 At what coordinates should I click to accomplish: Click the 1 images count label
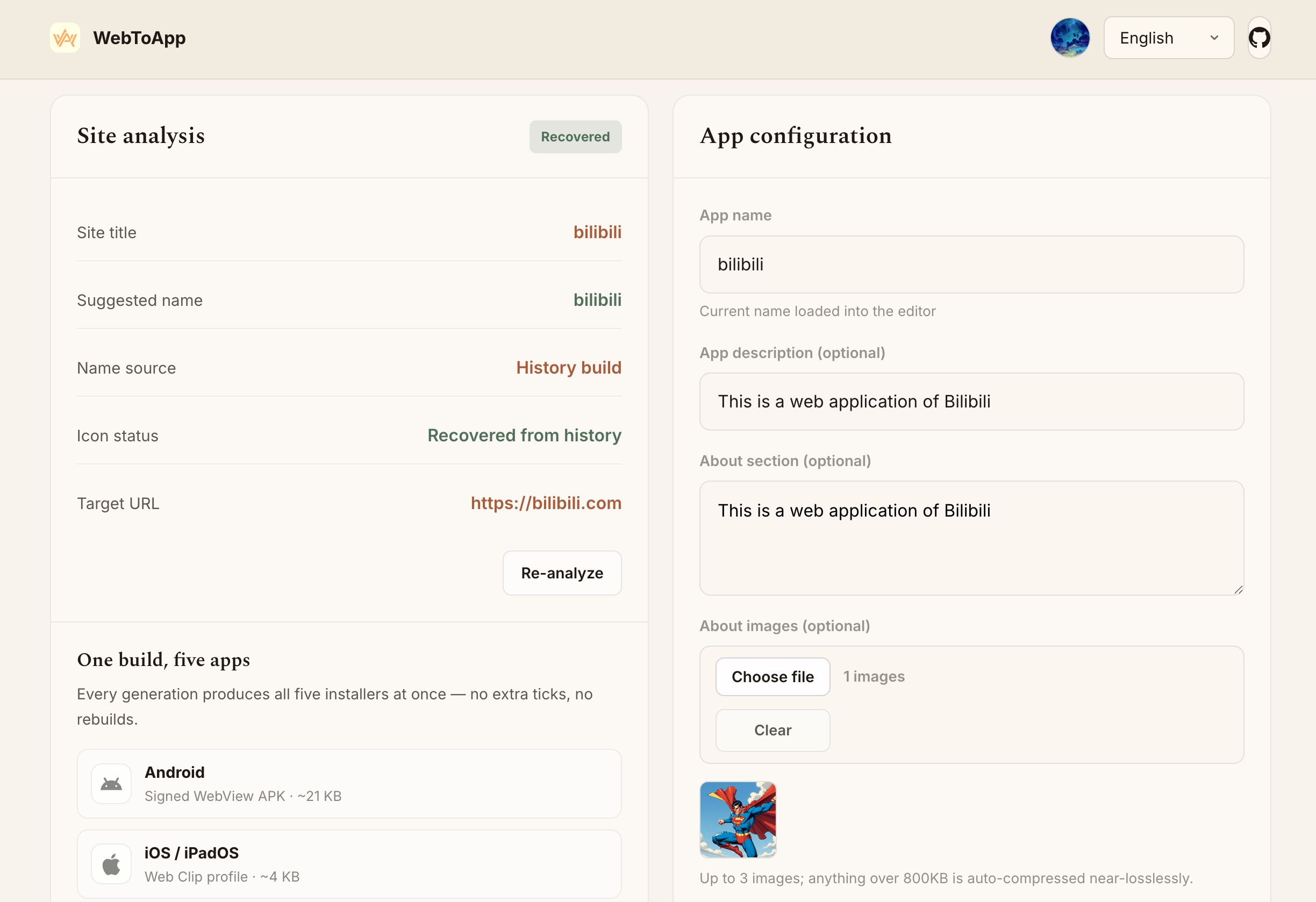pyautogui.click(x=874, y=677)
